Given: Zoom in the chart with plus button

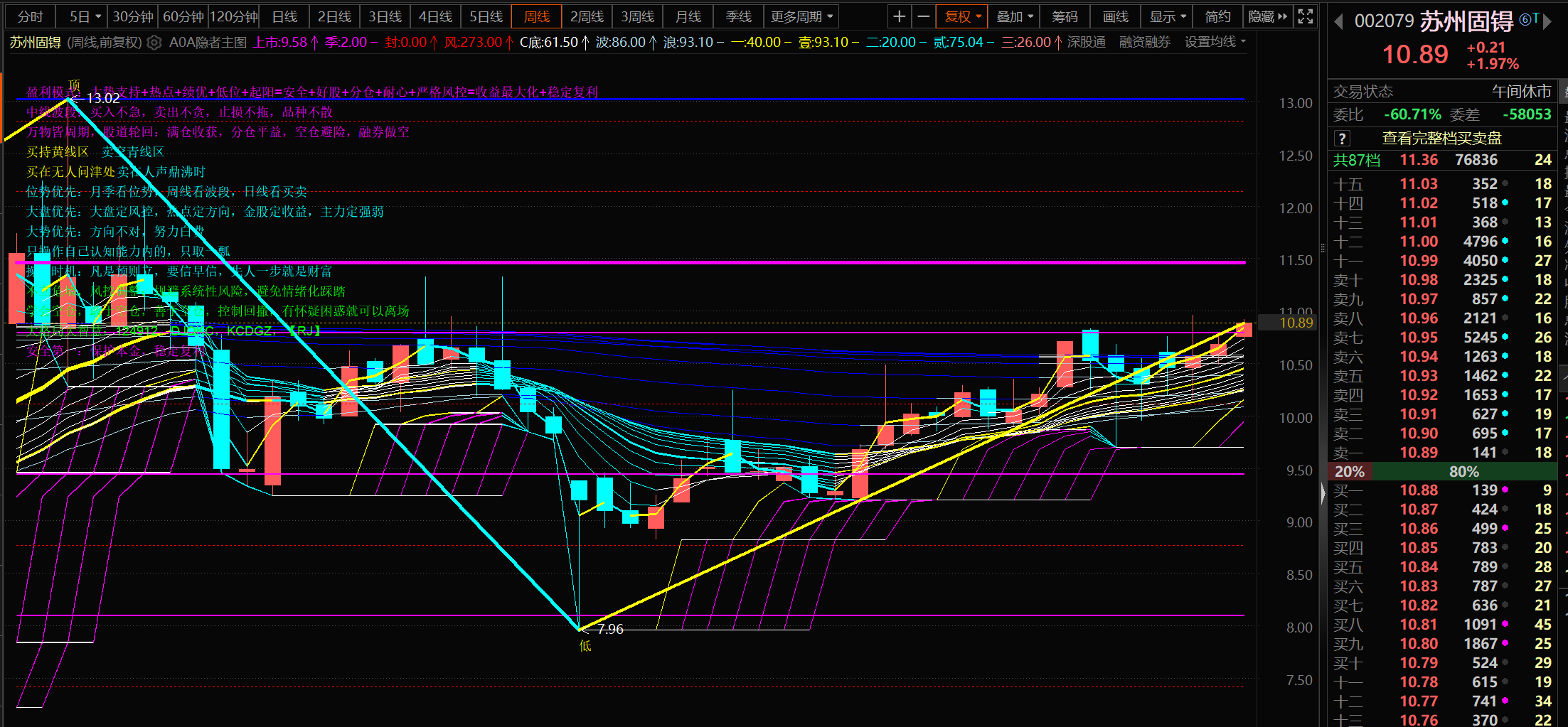Looking at the screenshot, I should pos(900,16).
